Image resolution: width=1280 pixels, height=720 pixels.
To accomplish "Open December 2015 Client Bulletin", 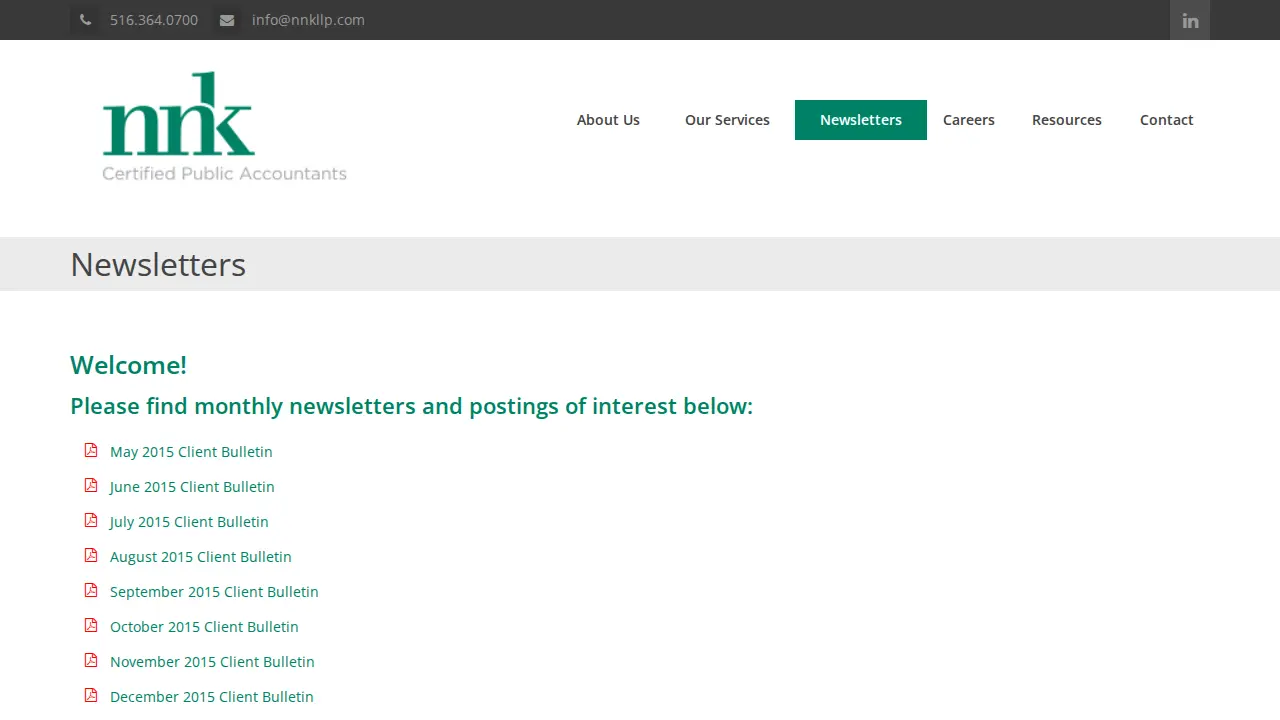I will click(212, 697).
